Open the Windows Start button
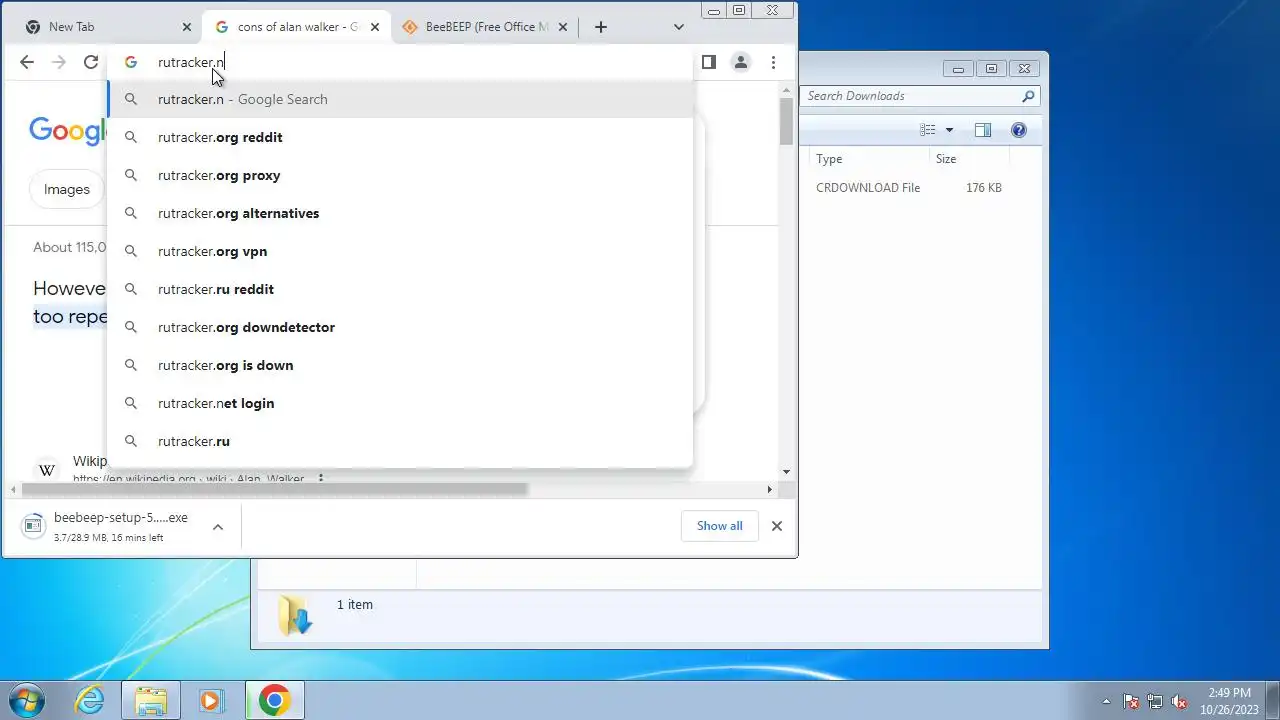The height and width of the screenshot is (720, 1280). pos(27,700)
